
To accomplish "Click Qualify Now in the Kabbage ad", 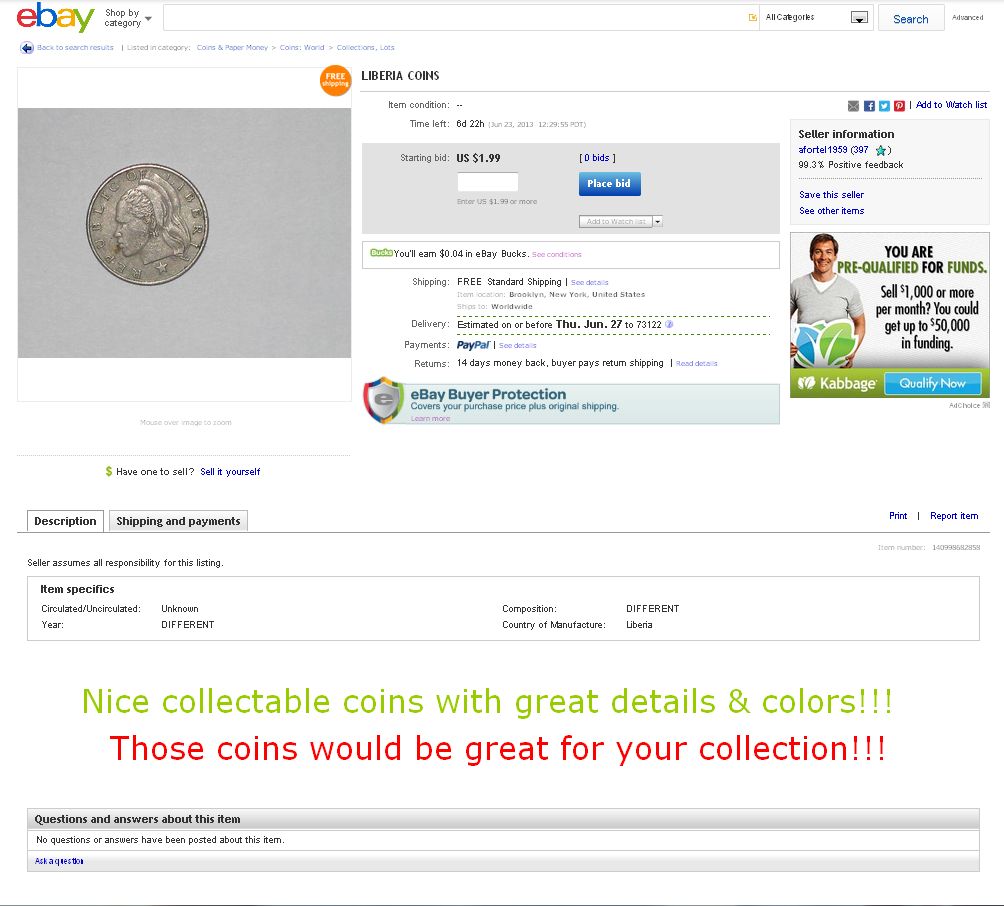I will click(932, 384).
